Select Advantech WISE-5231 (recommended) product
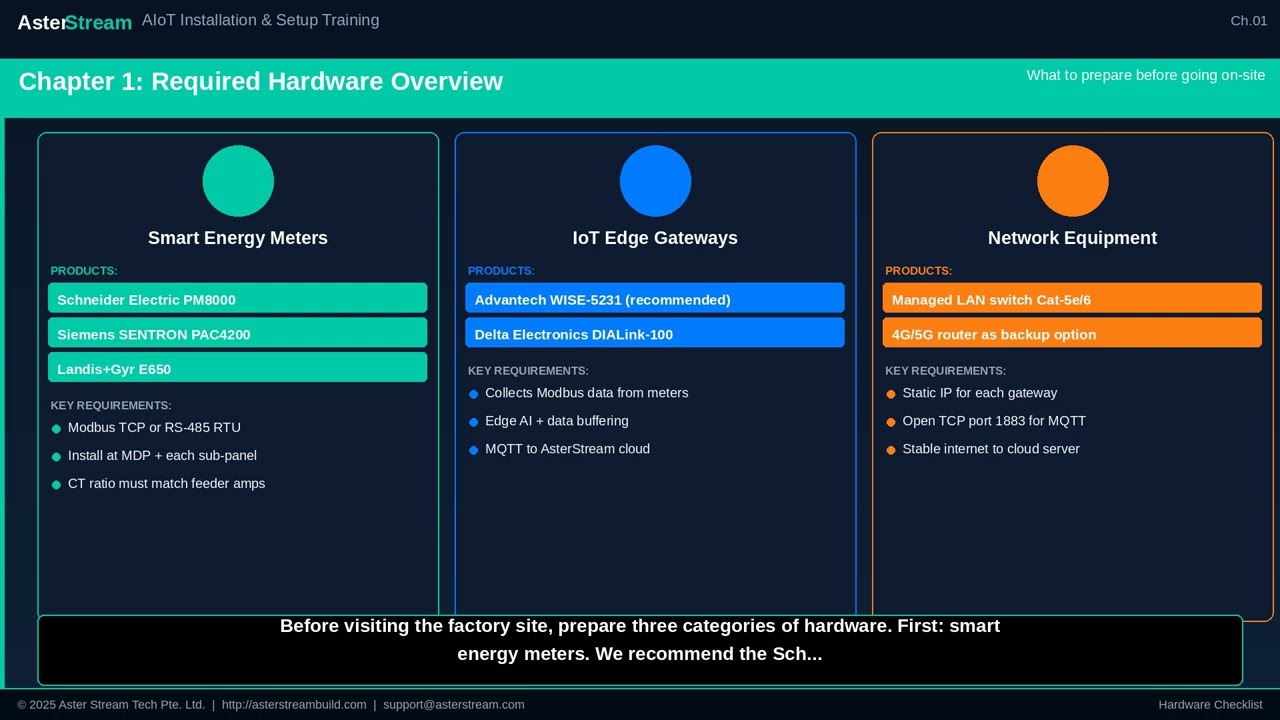1280x720 pixels. click(655, 298)
